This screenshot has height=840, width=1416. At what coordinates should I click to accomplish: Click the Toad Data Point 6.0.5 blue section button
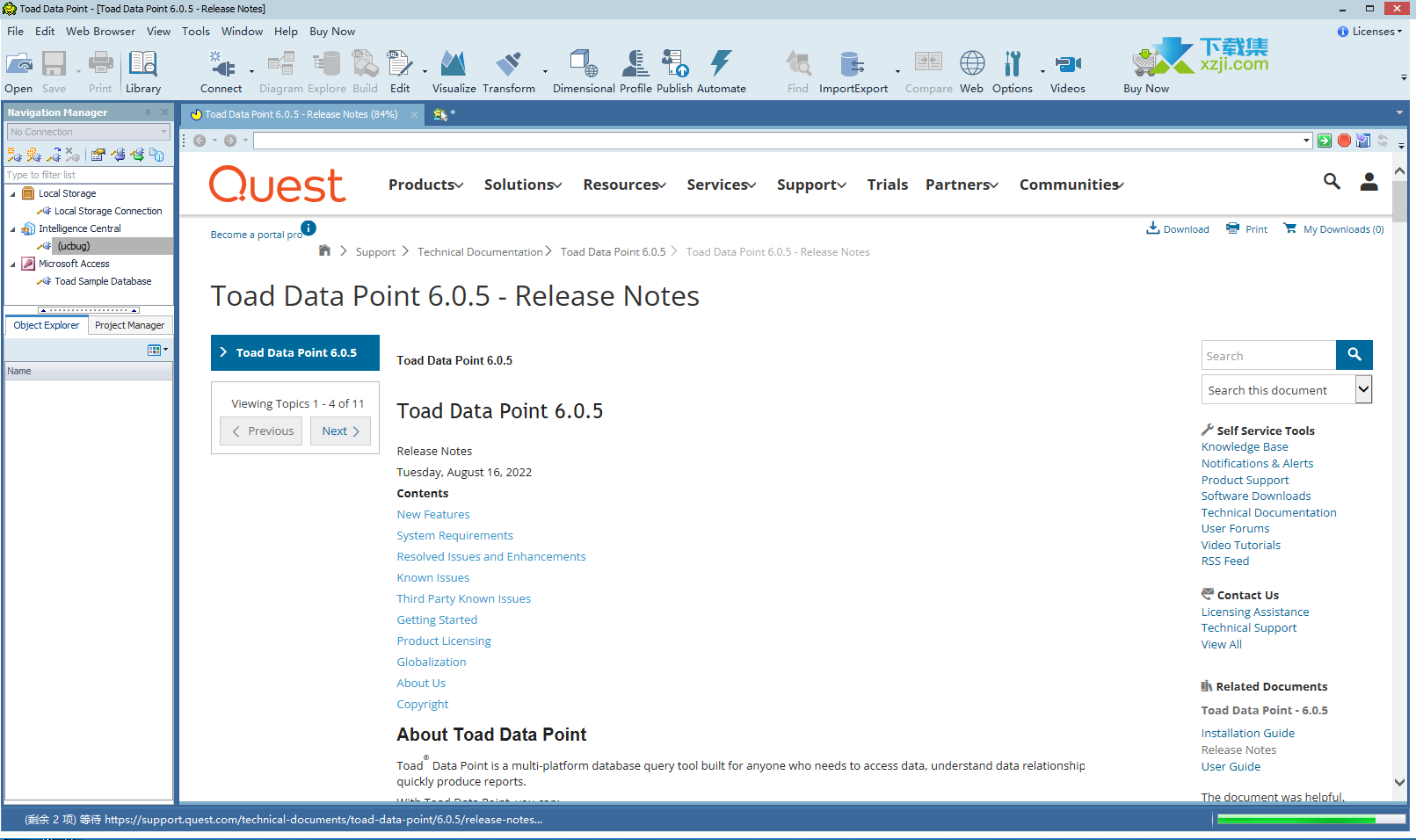295,352
